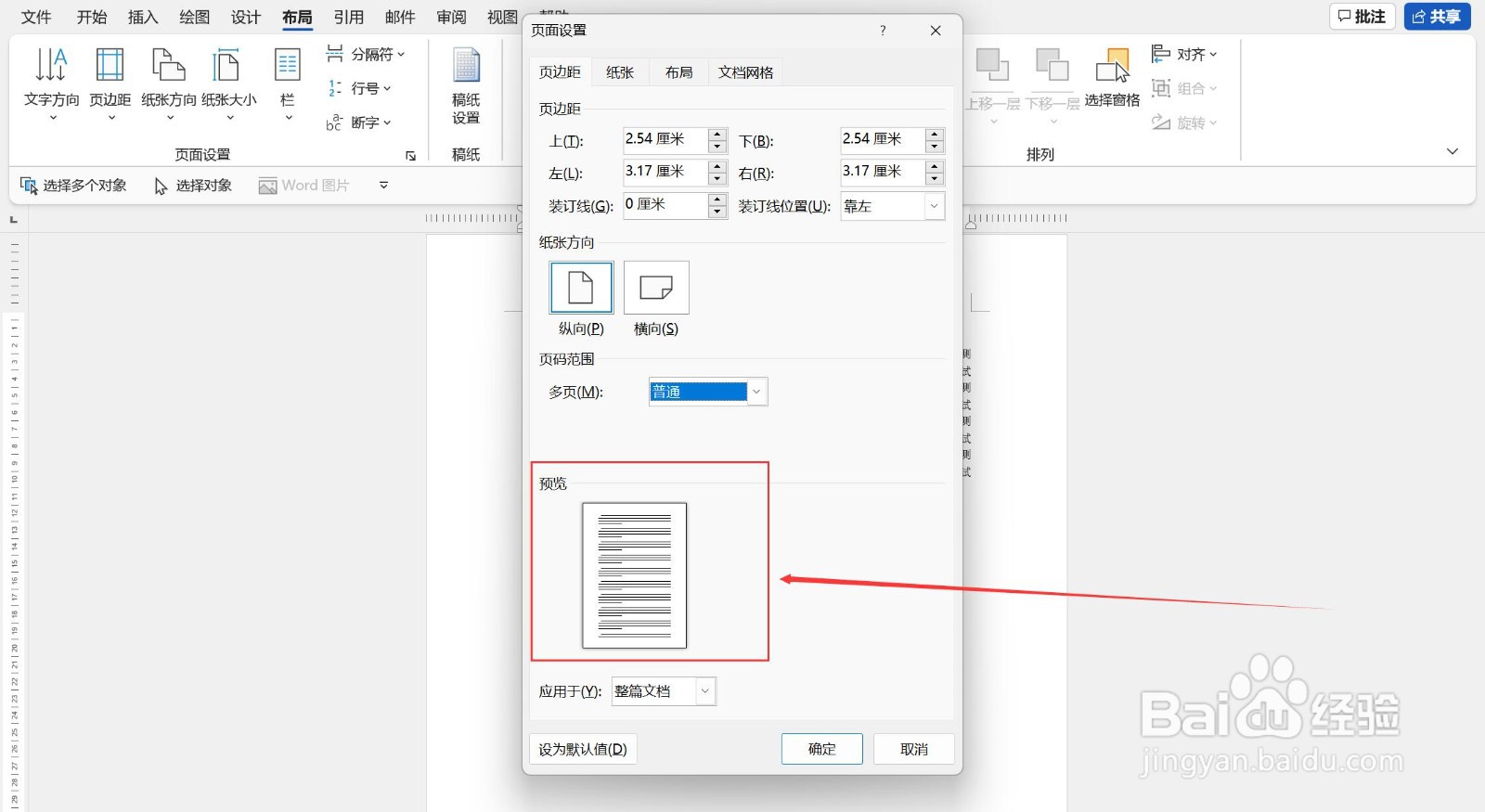This screenshot has width=1485, height=812.
Task: Collapse the ribbon with the chevron
Action: coord(1453,151)
